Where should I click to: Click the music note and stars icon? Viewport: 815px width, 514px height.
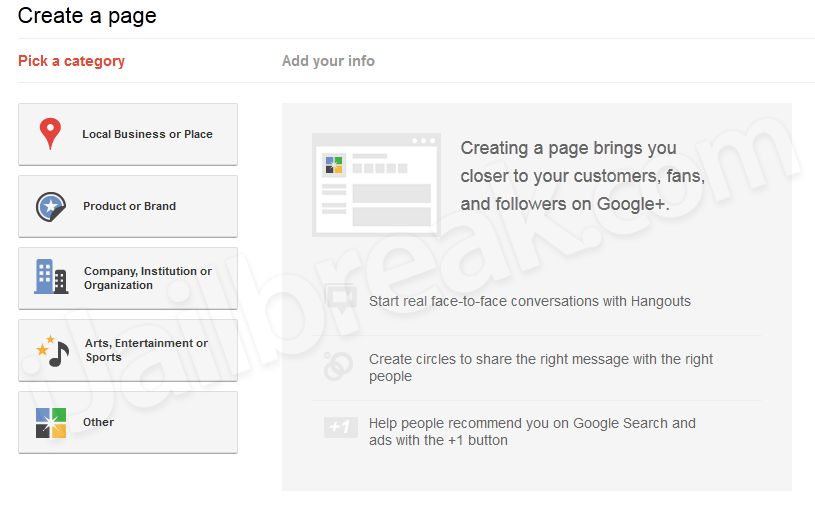tap(52, 351)
